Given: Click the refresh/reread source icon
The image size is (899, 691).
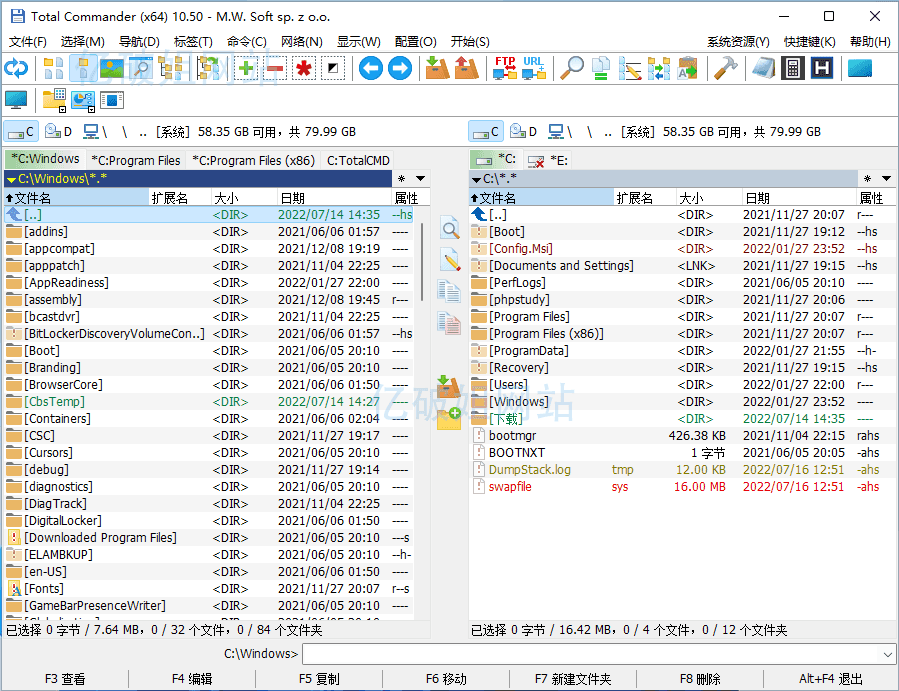Looking at the screenshot, I should coord(16,69).
